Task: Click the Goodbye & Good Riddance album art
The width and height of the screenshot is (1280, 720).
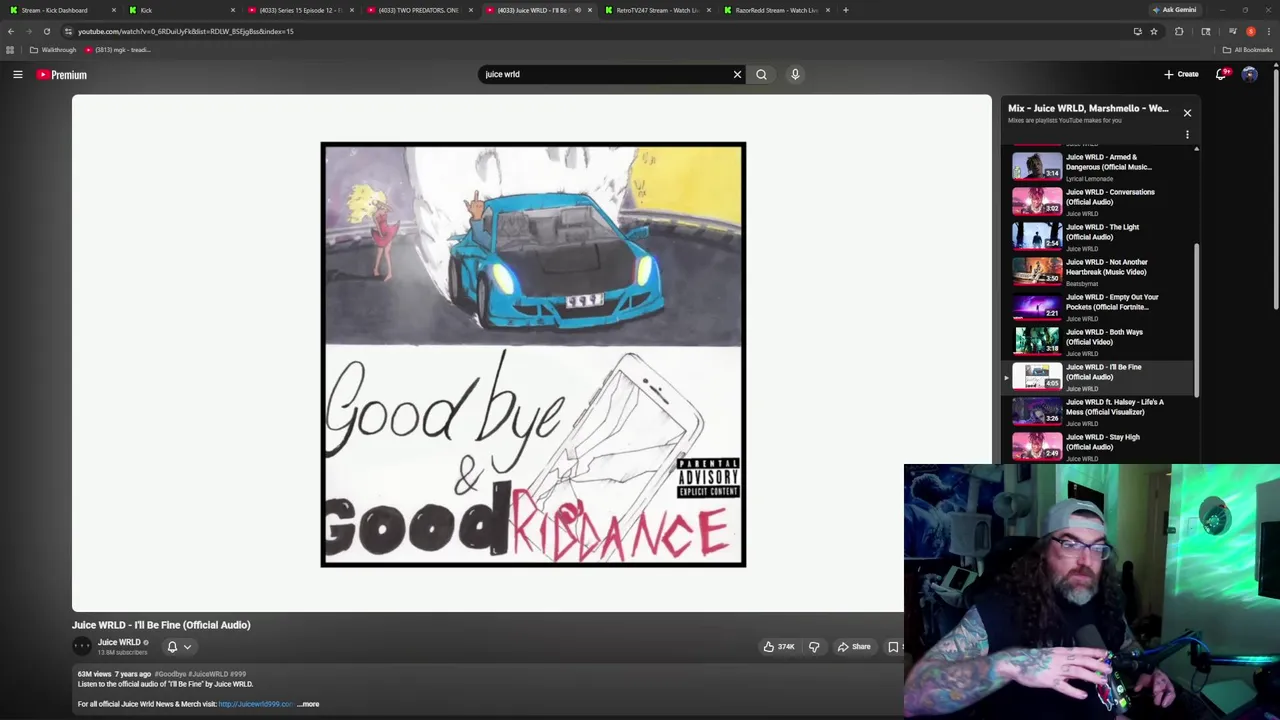Action: point(533,354)
